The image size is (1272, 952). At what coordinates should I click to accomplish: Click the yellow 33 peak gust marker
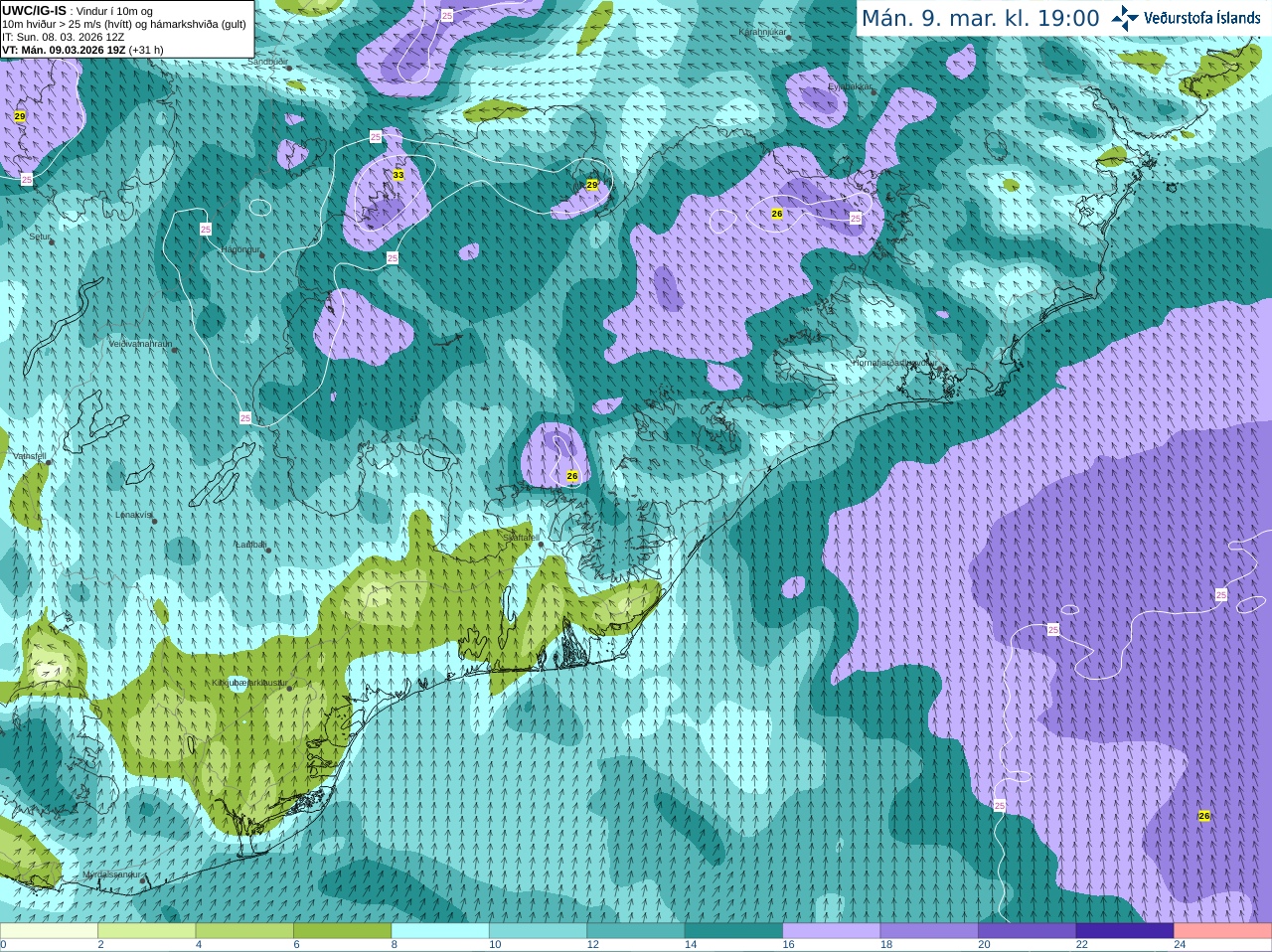tap(397, 175)
